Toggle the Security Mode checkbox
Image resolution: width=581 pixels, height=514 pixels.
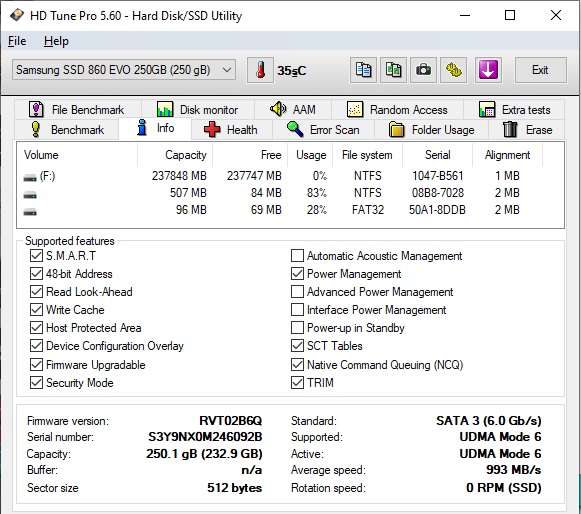click(x=36, y=383)
